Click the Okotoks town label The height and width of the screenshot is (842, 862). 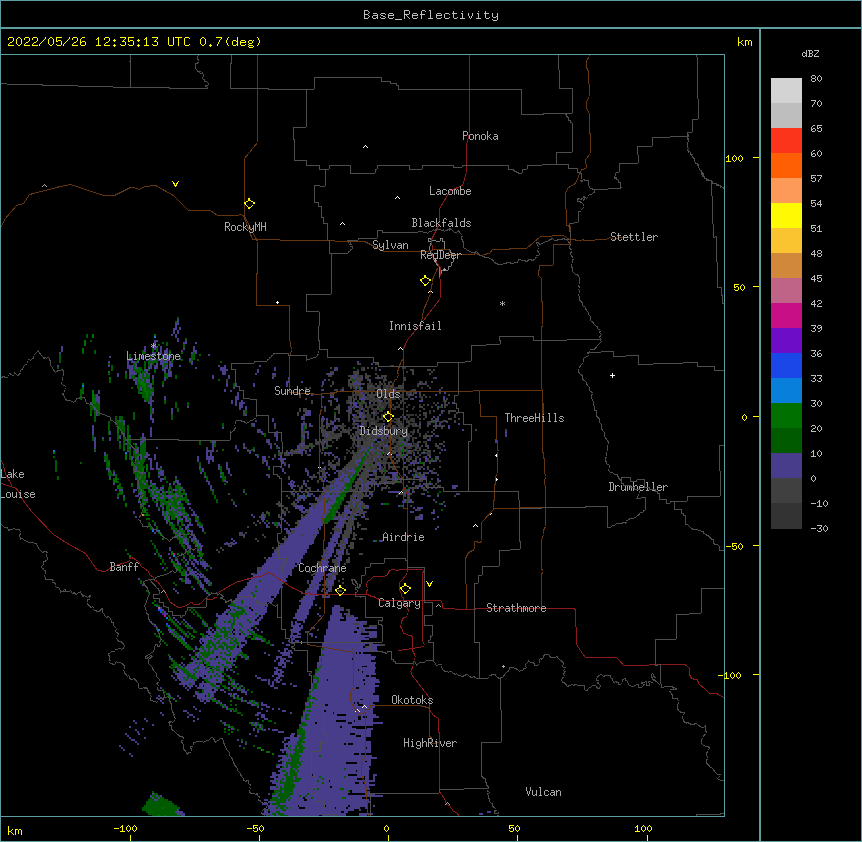point(412,700)
